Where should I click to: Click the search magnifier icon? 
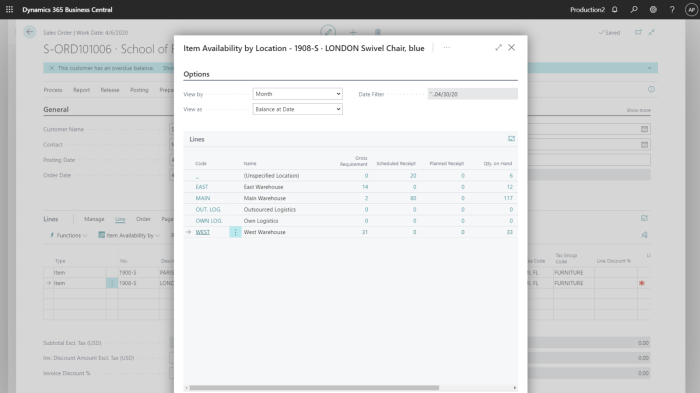tap(634, 9)
